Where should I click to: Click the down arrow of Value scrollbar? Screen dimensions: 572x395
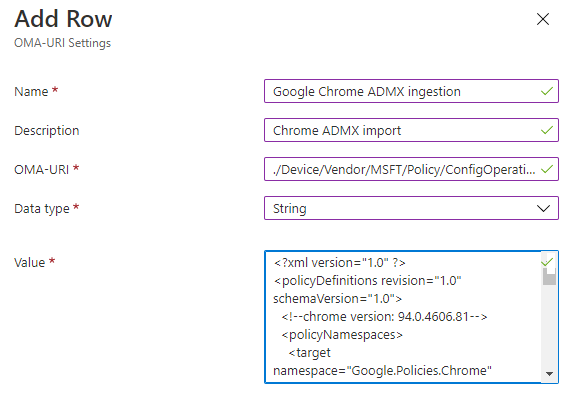549,373
